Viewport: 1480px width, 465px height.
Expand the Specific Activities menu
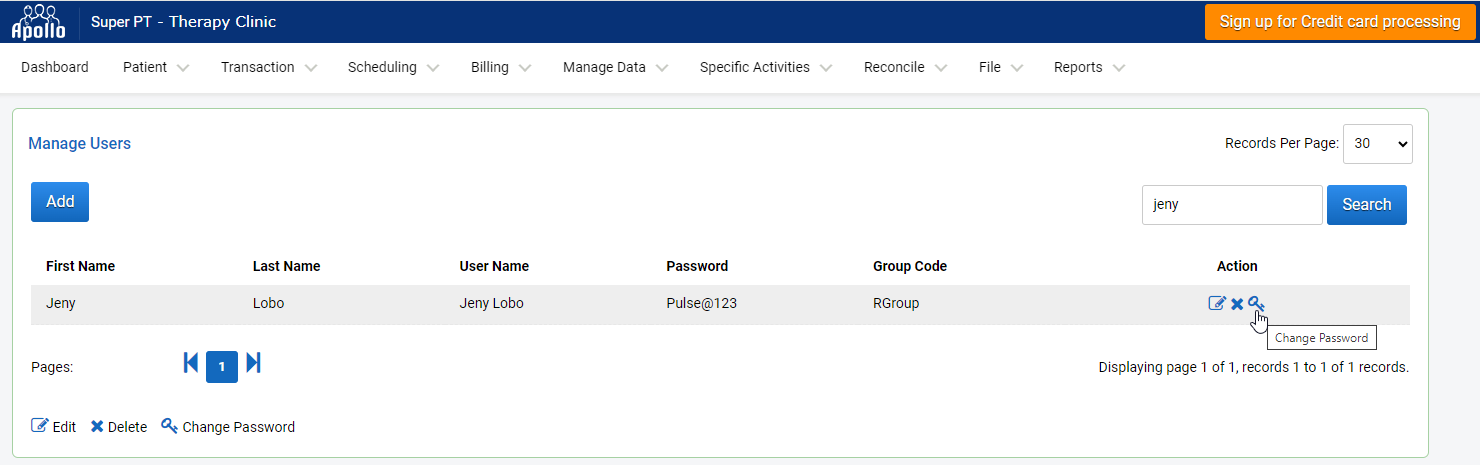[765, 67]
